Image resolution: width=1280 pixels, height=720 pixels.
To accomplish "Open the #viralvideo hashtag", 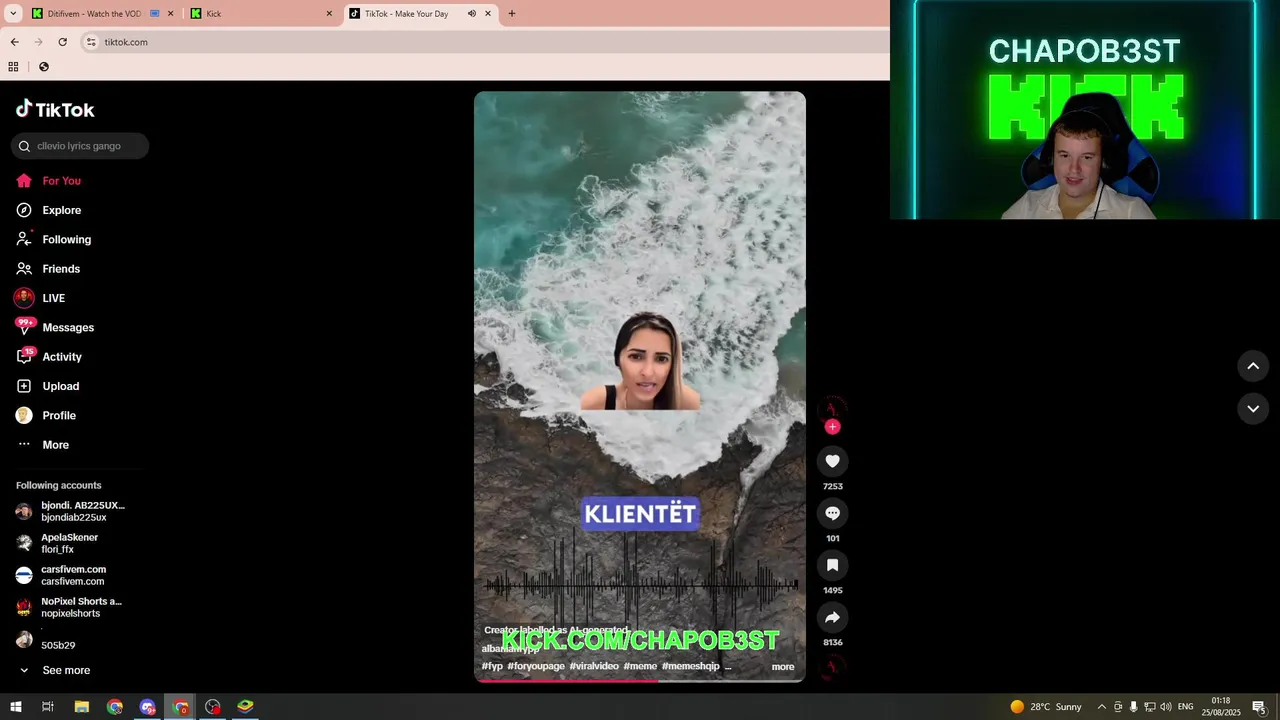I will tap(594, 666).
